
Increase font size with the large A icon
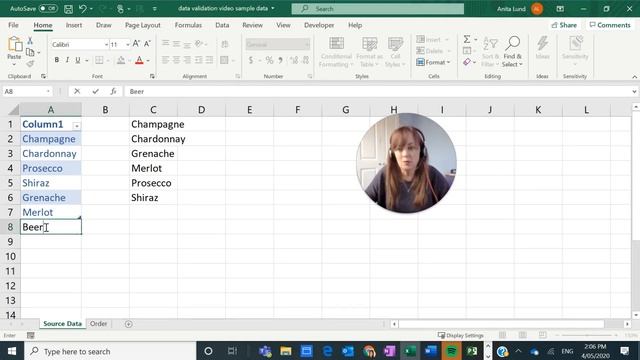click(x=136, y=44)
